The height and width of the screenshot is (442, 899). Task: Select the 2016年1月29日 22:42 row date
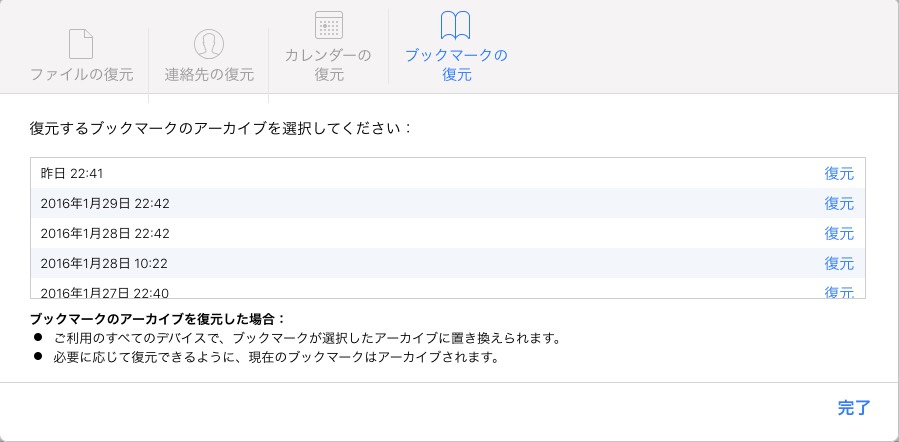pos(105,203)
